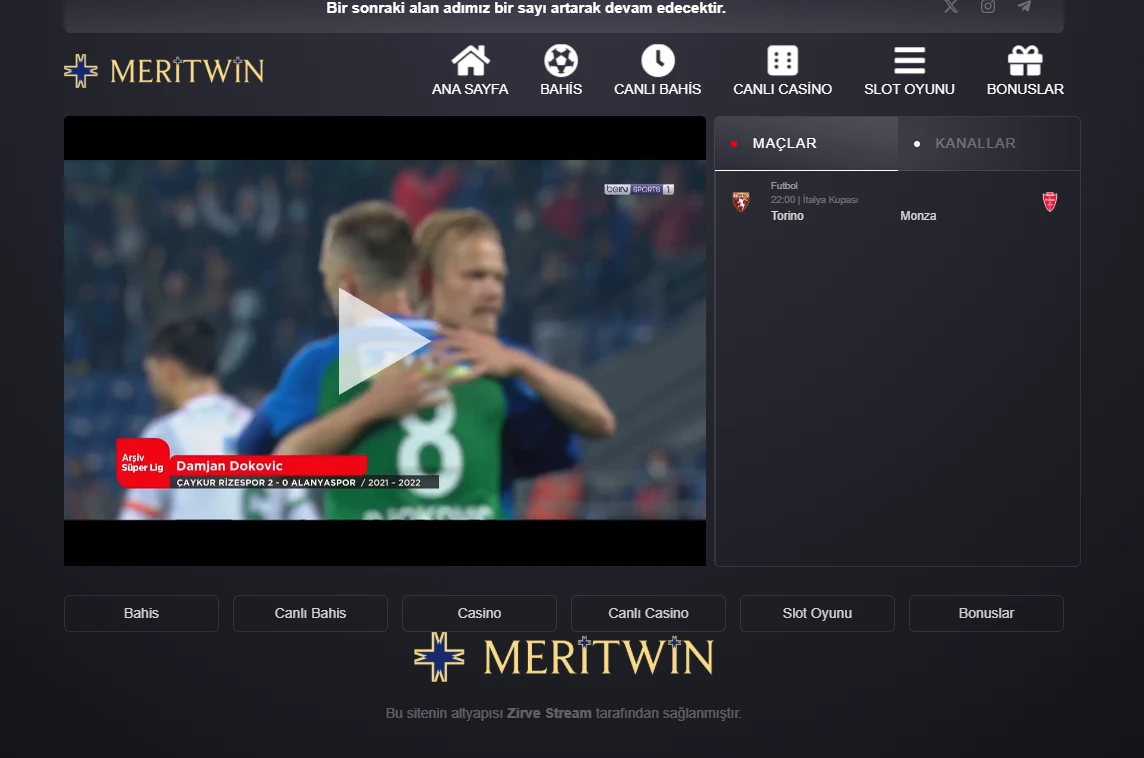Play the video with the center play button
The width and height of the screenshot is (1144, 758).
click(x=384, y=341)
